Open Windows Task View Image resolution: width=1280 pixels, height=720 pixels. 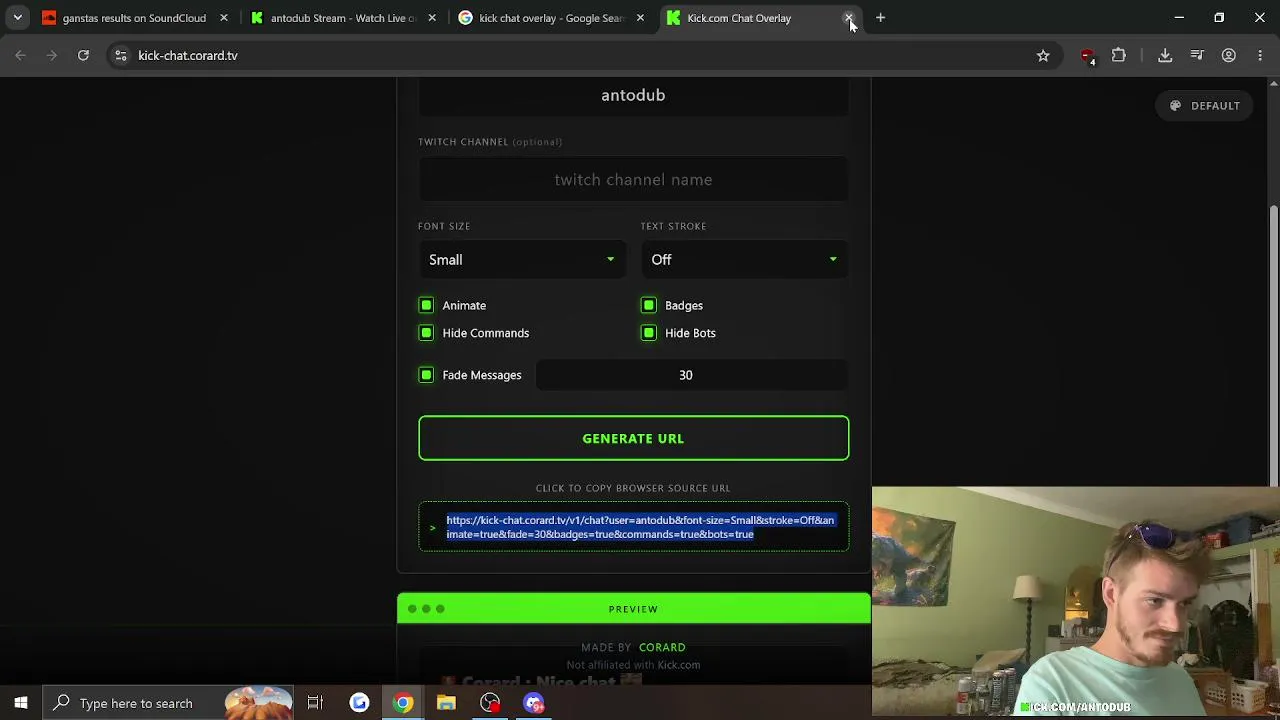tap(315, 703)
